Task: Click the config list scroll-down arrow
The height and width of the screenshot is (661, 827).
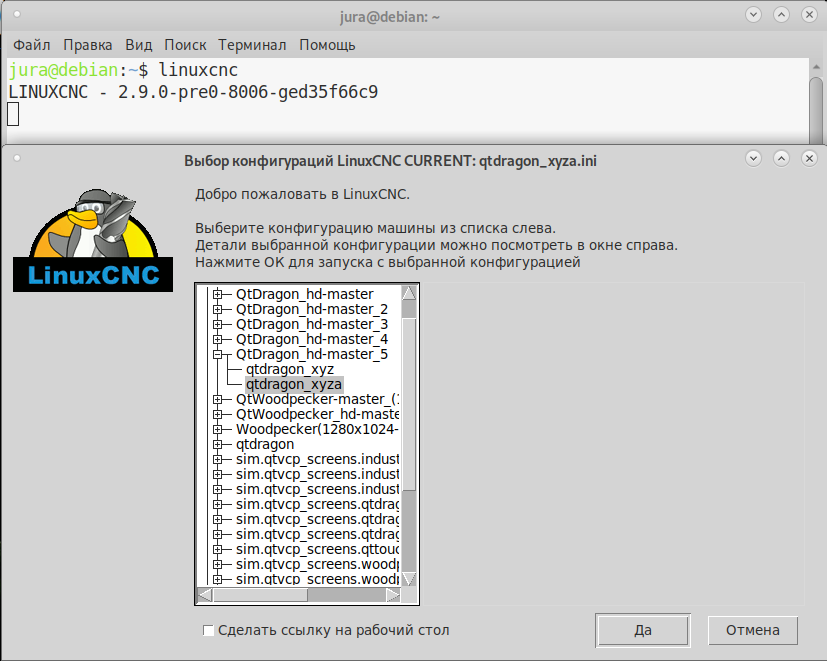Action: pos(409,579)
